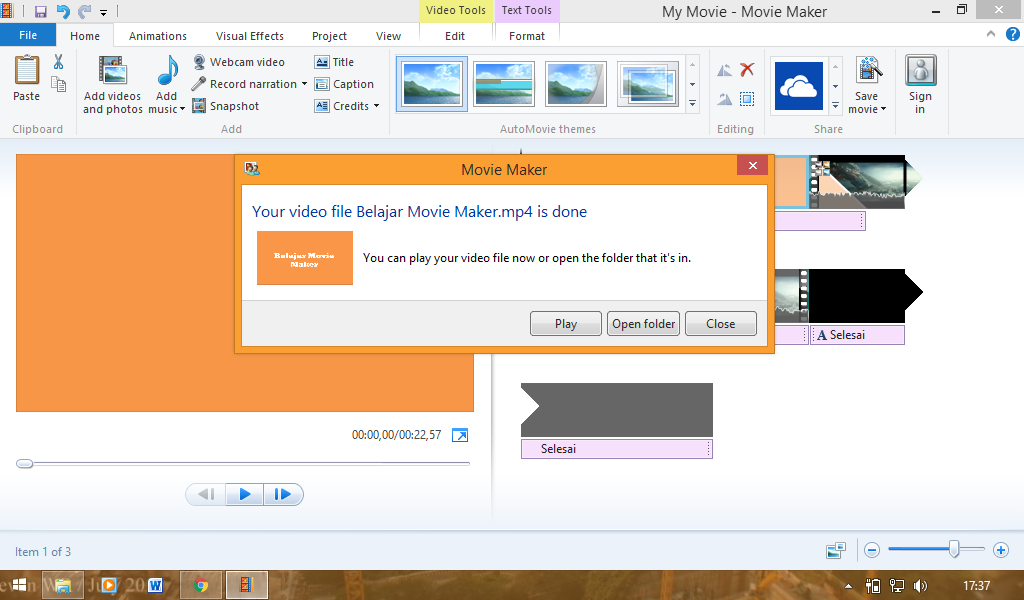Add a Caption to the video
The width and height of the screenshot is (1024, 600).
tap(344, 84)
